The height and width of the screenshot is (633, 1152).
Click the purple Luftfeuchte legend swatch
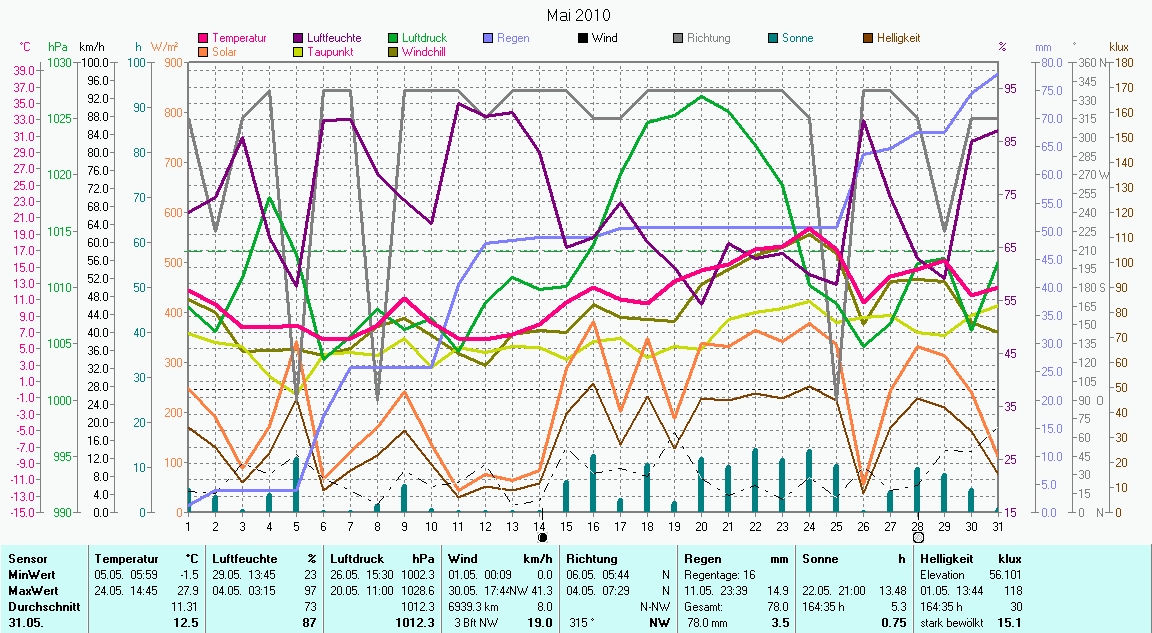pyautogui.click(x=298, y=38)
